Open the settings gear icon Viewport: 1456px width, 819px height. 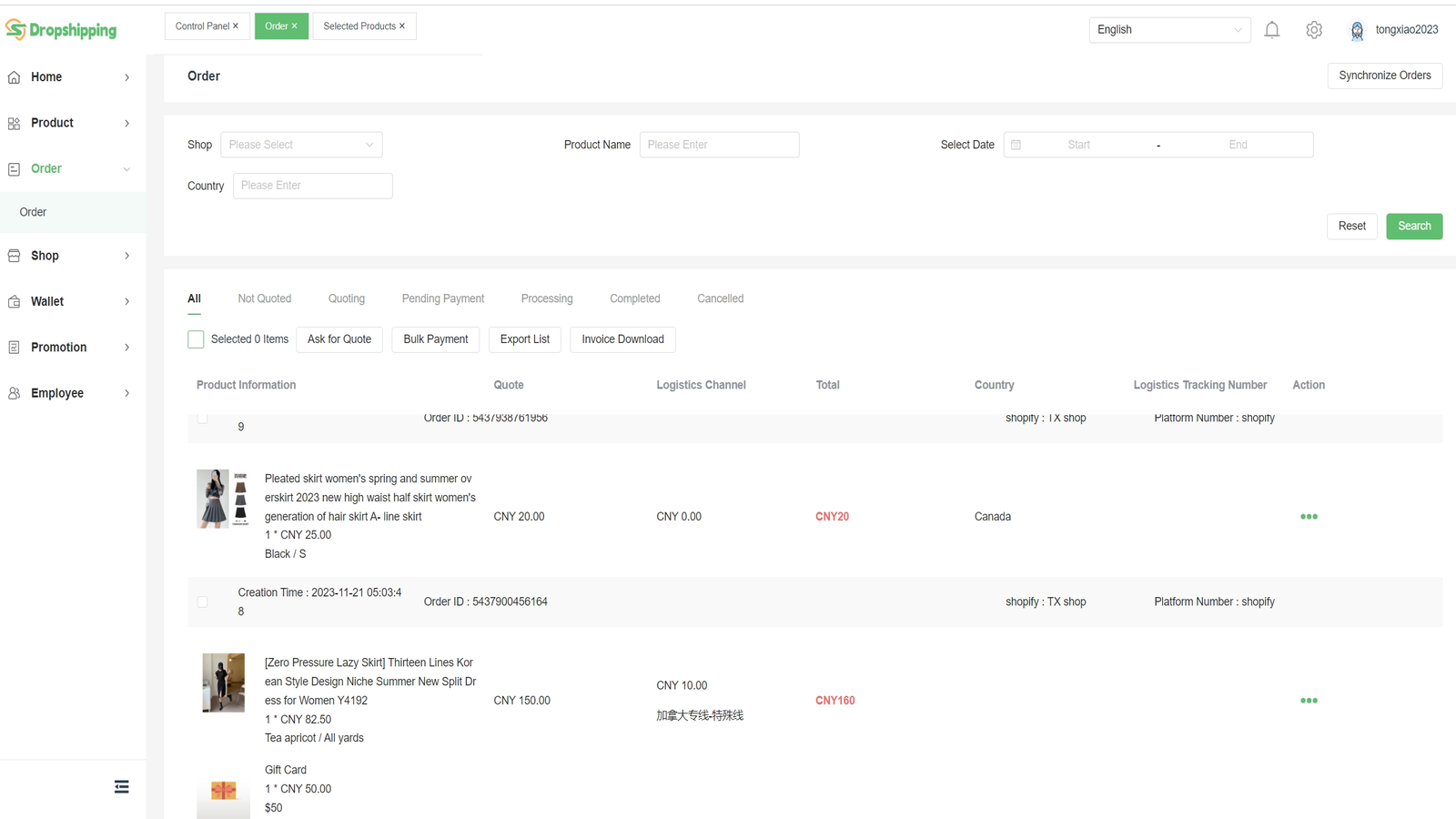1314,29
